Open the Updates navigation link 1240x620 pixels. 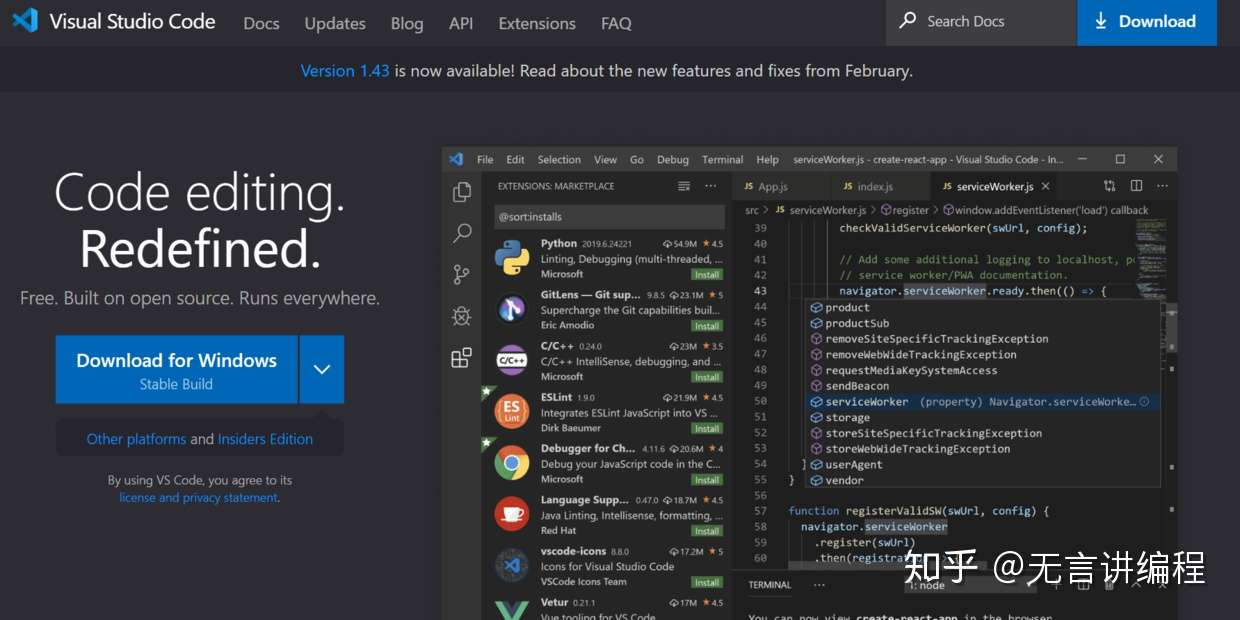coord(335,23)
